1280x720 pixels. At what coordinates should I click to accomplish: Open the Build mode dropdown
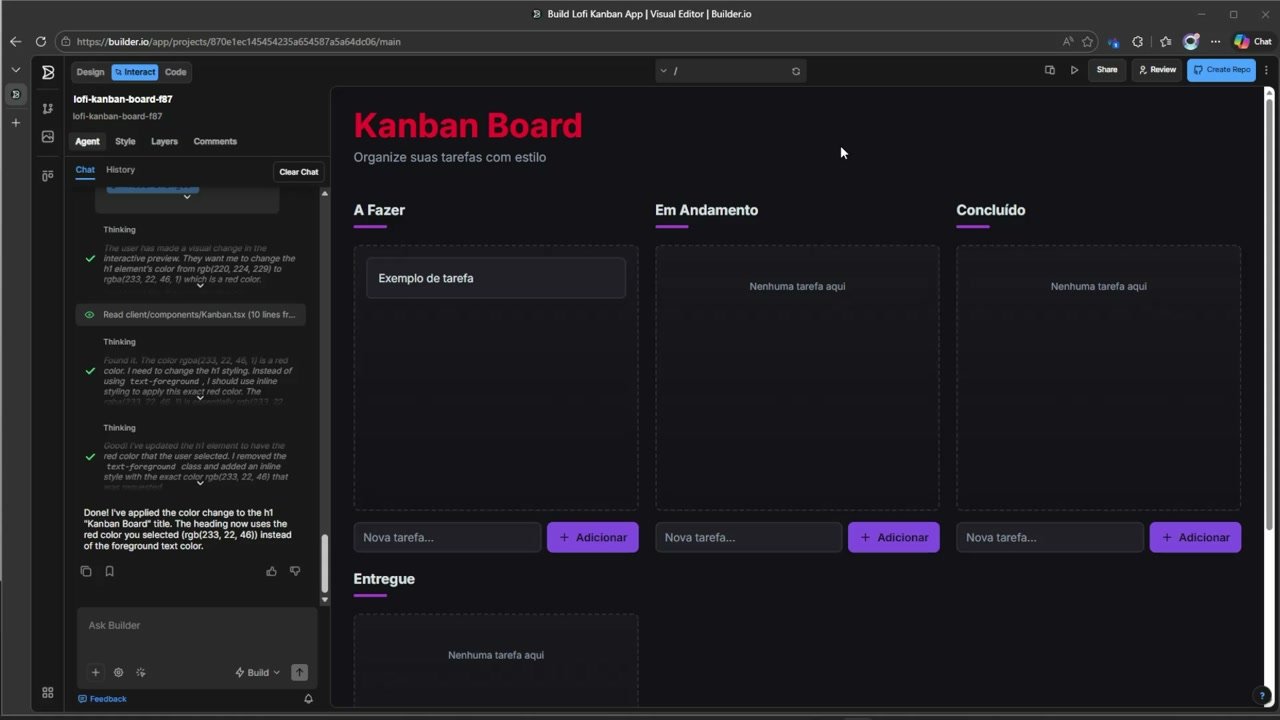point(258,673)
